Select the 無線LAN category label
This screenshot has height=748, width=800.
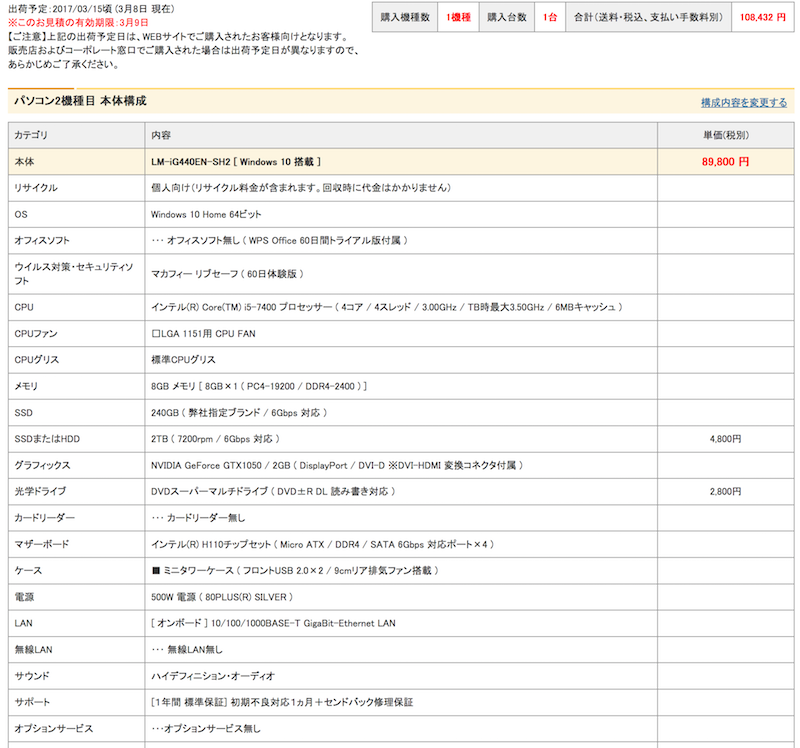[33, 650]
